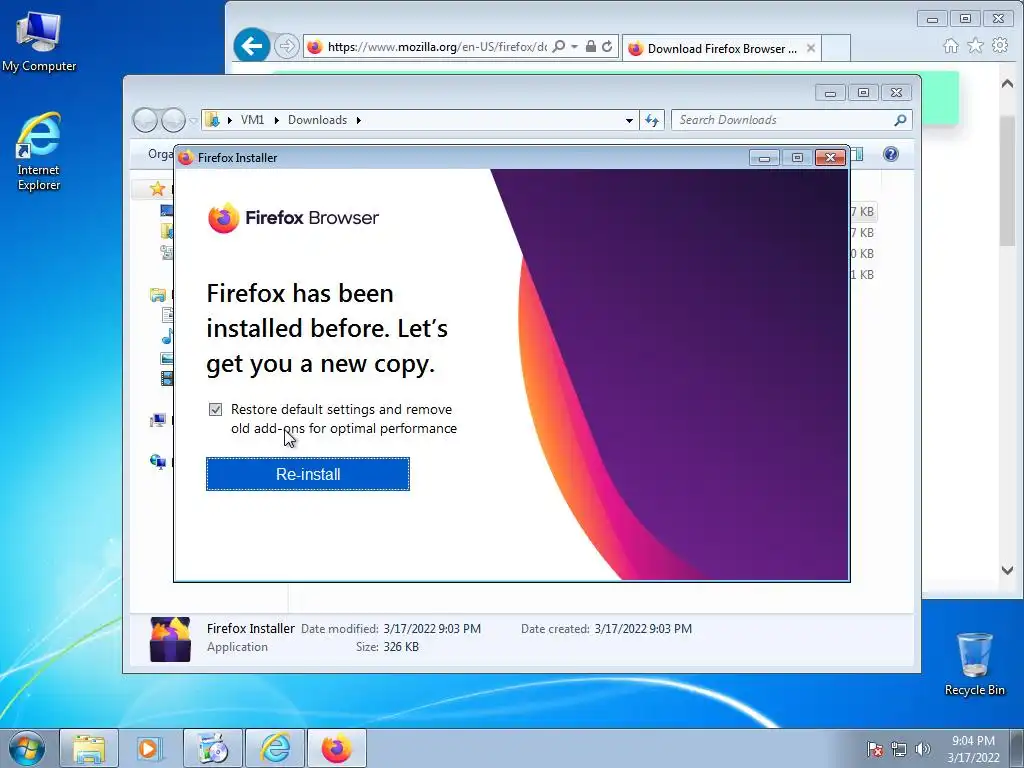
Task: Click Explorer search magnifier icon
Action: (900, 120)
